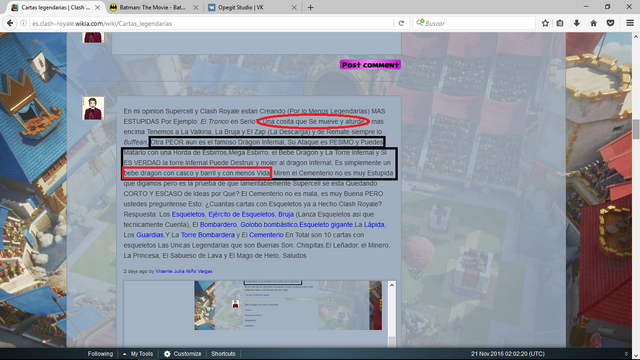Go to the home page icon

[593, 23]
